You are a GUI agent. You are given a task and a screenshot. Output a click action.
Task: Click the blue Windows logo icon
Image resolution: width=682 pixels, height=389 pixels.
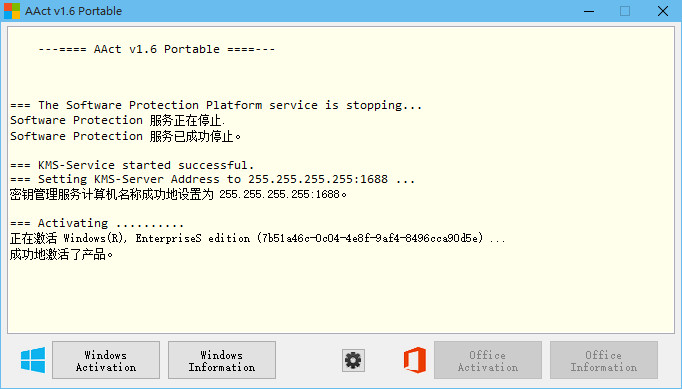click(x=33, y=360)
